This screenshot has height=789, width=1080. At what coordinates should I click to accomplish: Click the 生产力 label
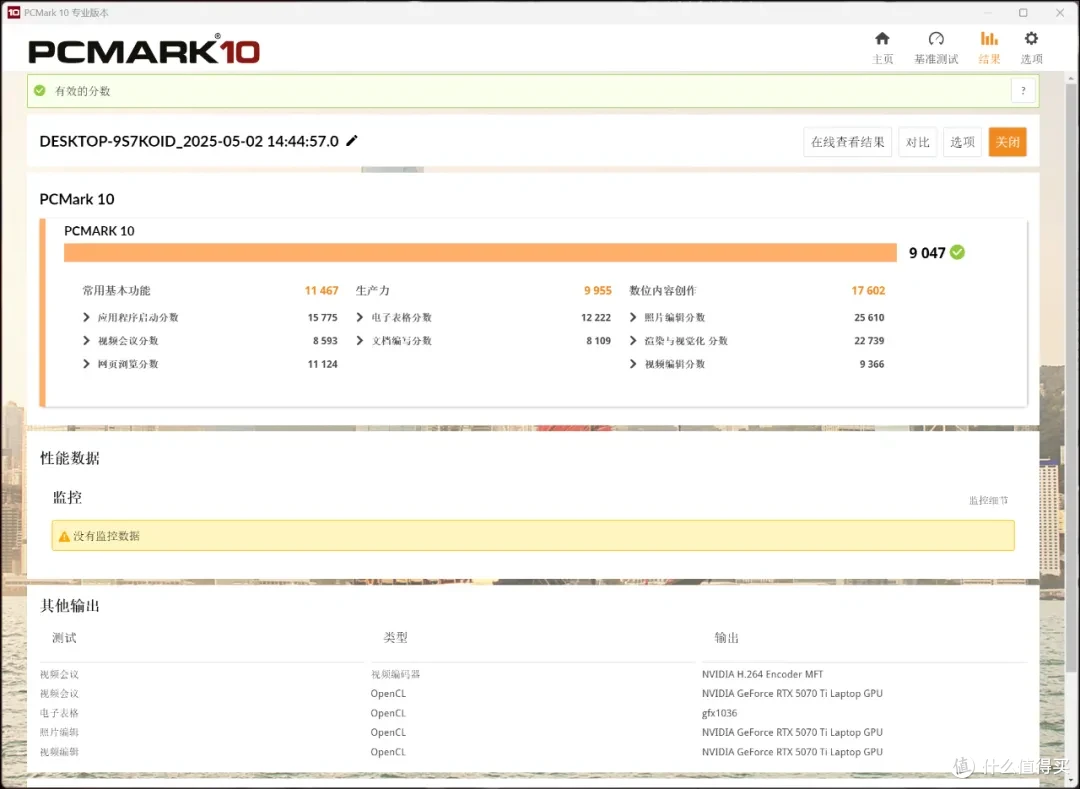(x=373, y=291)
